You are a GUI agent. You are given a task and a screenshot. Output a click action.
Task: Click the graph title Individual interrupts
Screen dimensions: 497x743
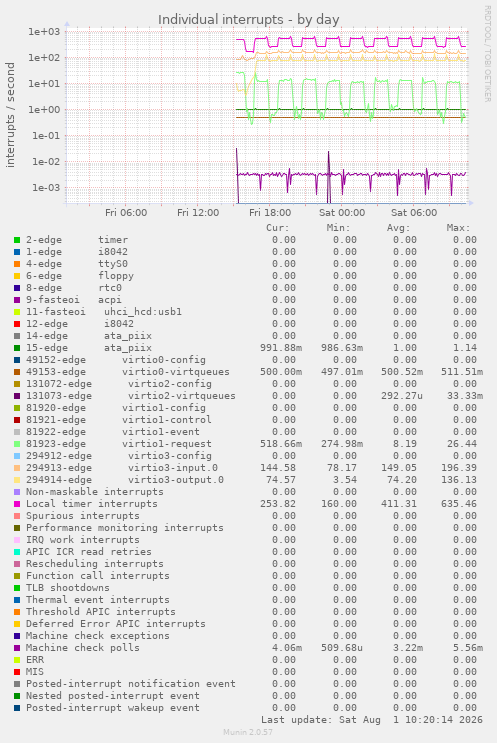click(248, 20)
